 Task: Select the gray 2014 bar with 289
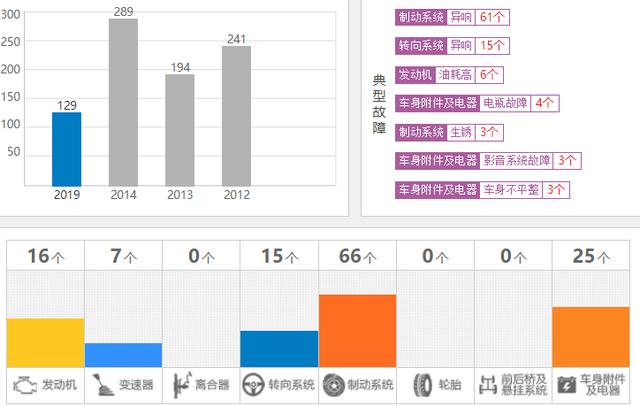(x=123, y=102)
